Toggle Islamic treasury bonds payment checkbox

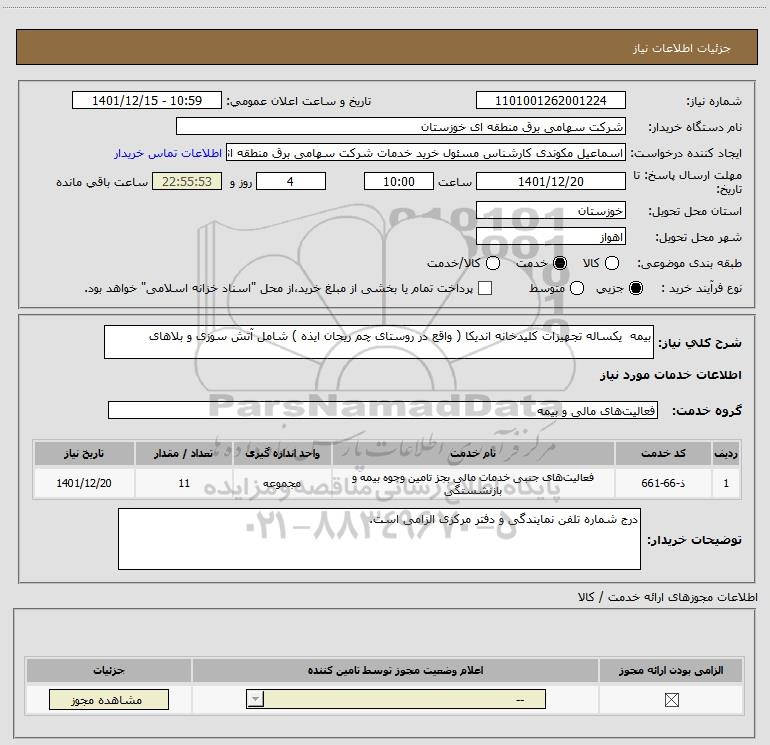(x=485, y=288)
